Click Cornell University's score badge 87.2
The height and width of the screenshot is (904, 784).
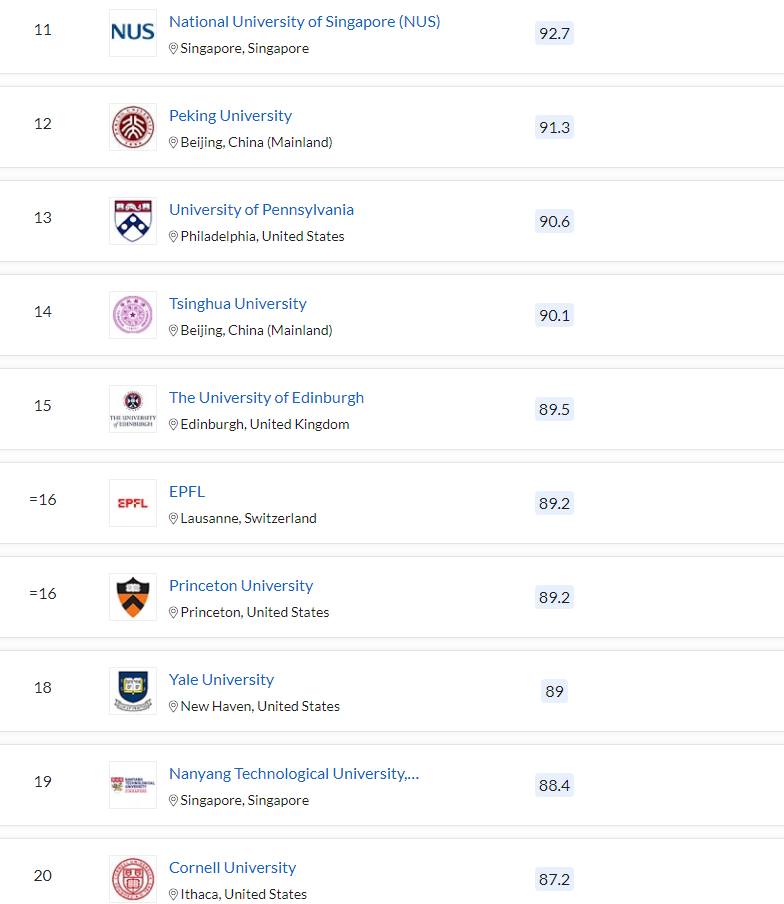(554, 879)
